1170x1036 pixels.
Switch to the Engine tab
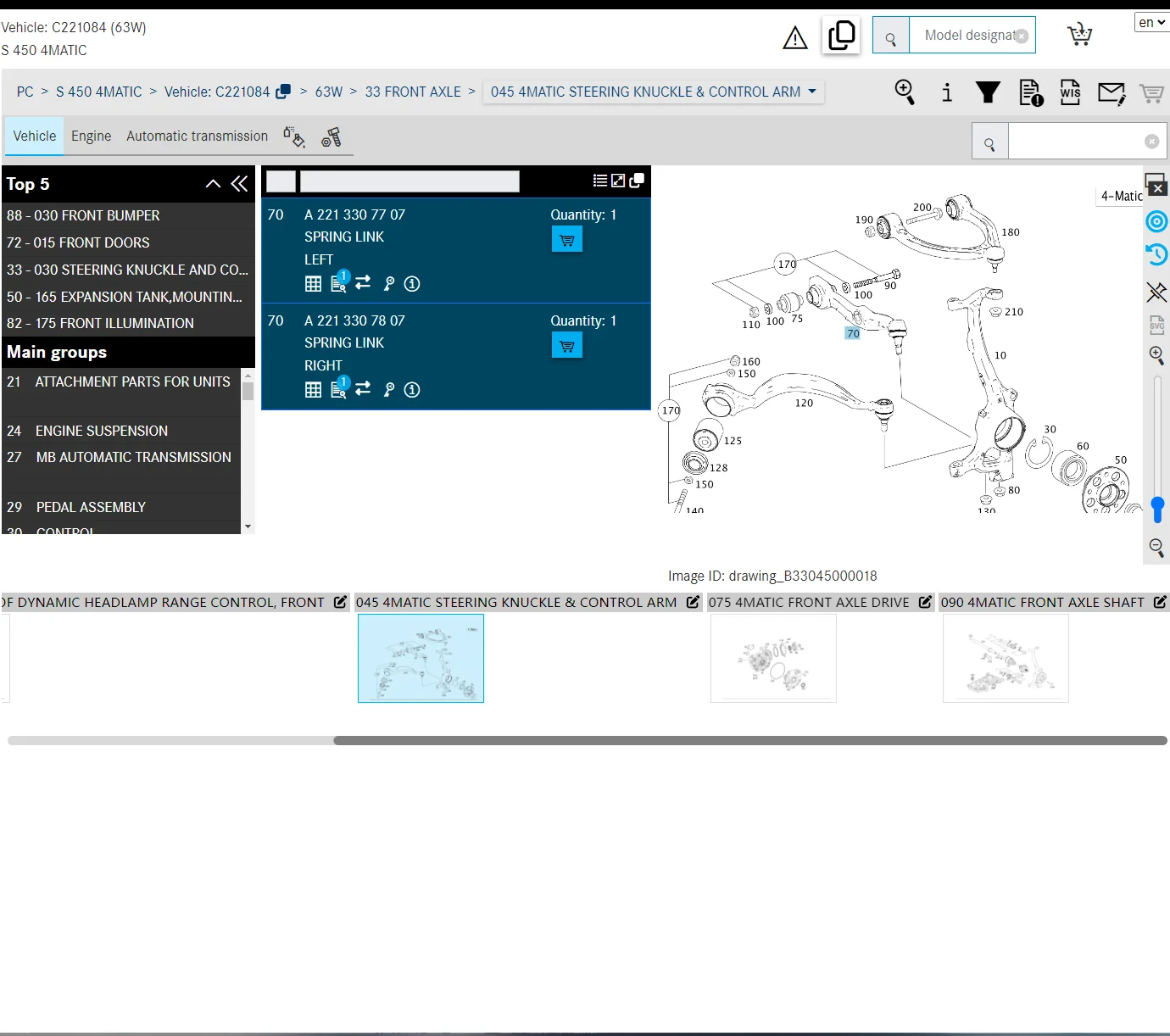click(x=92, y=136)
